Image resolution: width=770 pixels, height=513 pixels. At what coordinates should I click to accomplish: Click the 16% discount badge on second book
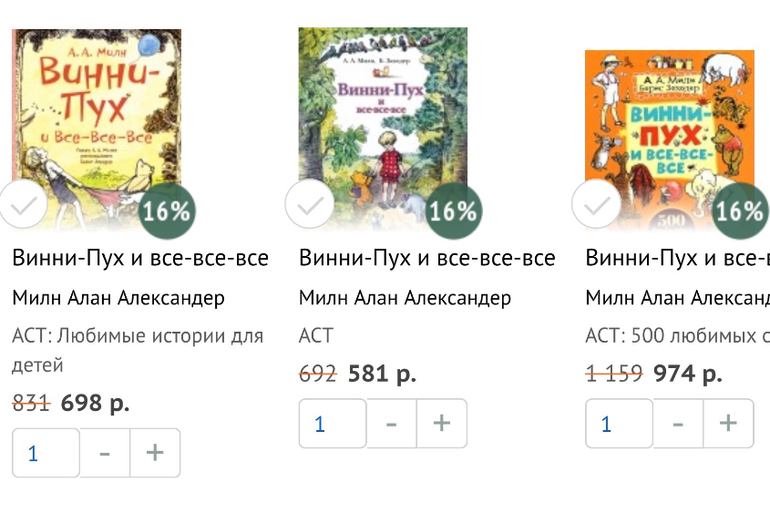[x=453, y=211]
